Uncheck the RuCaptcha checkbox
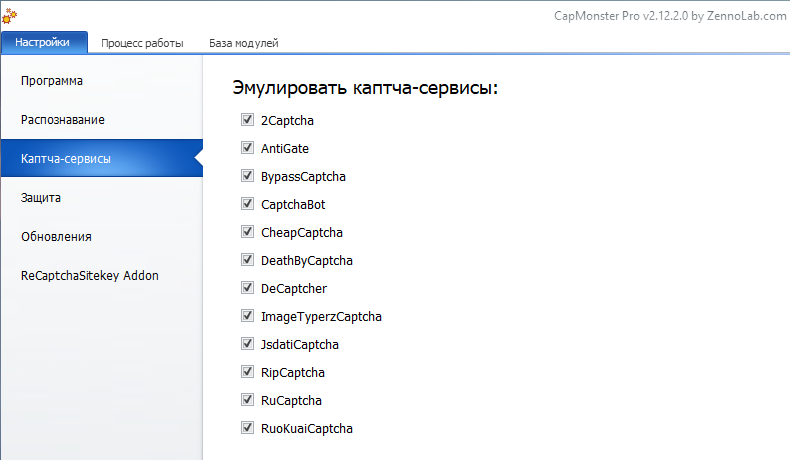Viewport: 790px width, 460px height. coord(247,400)
